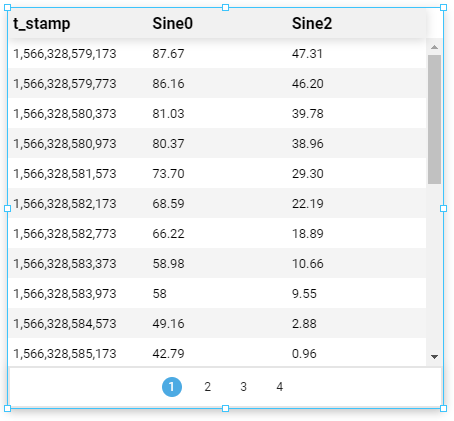Click the vertical scrollbar thumb
The width and height of the screenshot is (454, 421).
tap(434, 119)
